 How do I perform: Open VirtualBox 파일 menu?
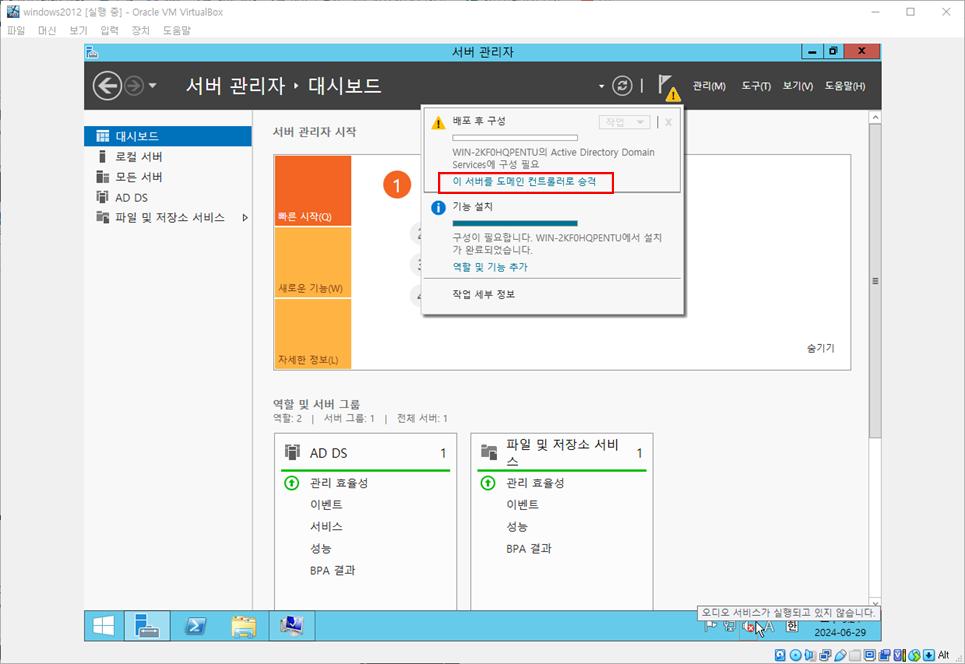point(16,30)
